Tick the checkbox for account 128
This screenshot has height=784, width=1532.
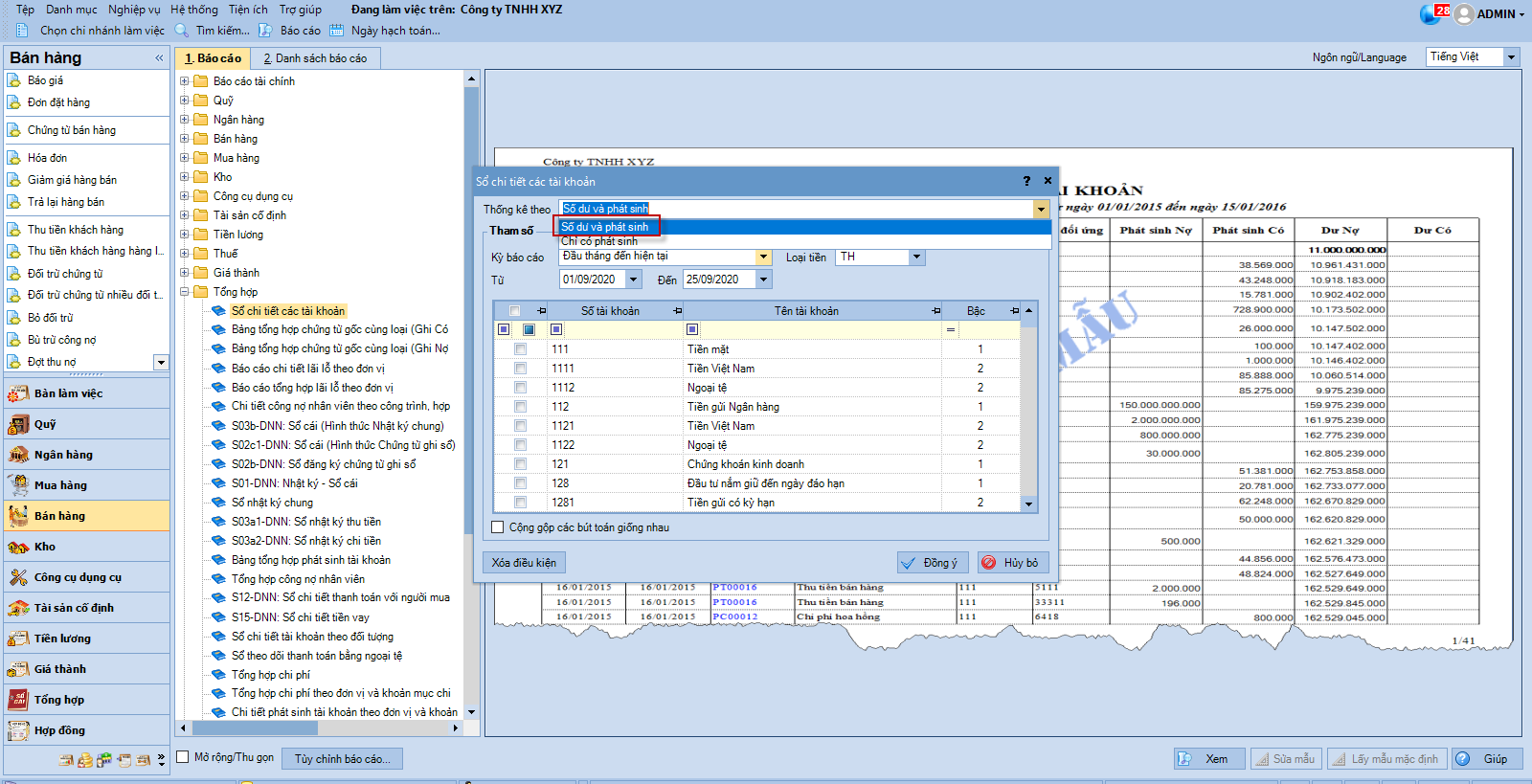pos(520,483)
